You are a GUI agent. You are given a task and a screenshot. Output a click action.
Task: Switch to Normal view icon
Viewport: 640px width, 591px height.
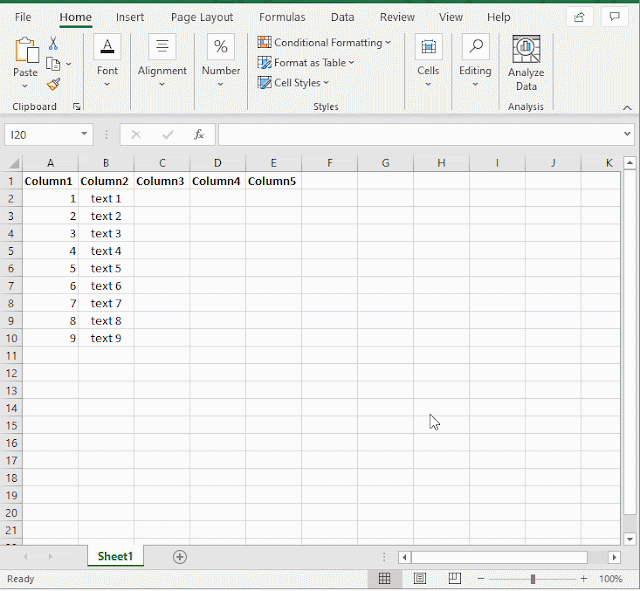tap(384, 578)
